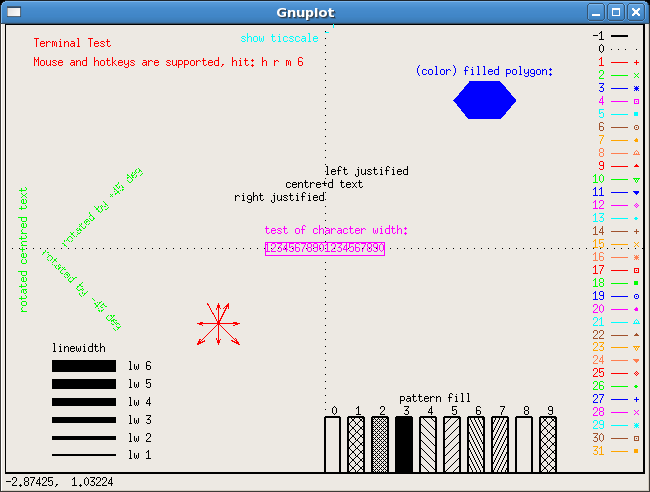Click the cyan filled square of linetype 5
Viewport: 650px width, 492px height.
tap(636, 114)
